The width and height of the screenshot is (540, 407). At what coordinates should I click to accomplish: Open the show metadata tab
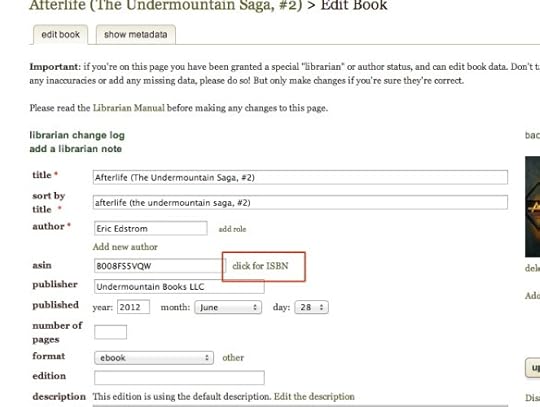coord(135,35)
